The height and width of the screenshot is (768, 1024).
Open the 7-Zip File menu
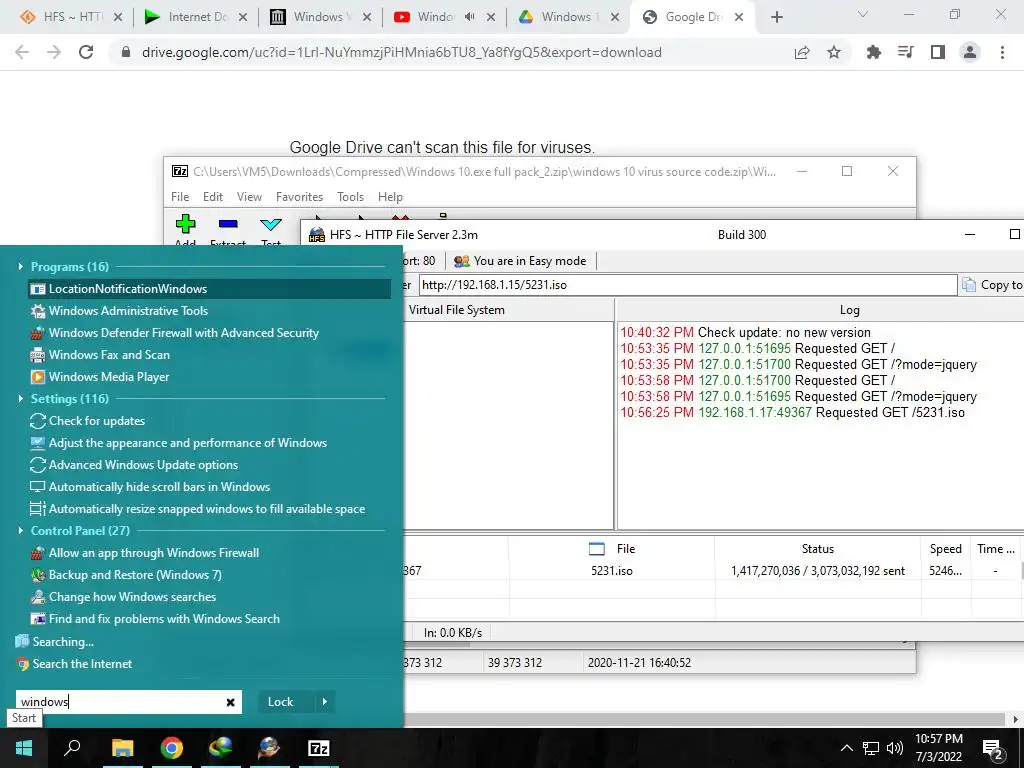180,197
